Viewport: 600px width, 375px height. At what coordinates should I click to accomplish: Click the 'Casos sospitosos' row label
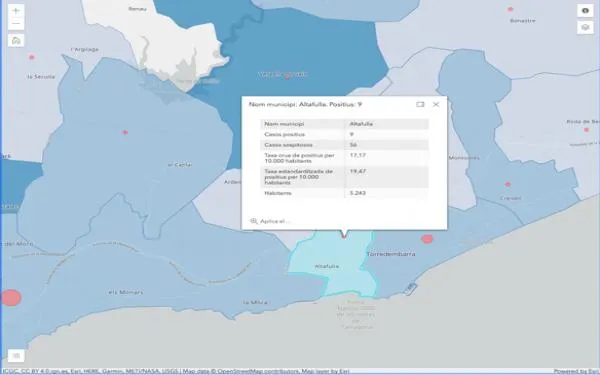(289, 145)
